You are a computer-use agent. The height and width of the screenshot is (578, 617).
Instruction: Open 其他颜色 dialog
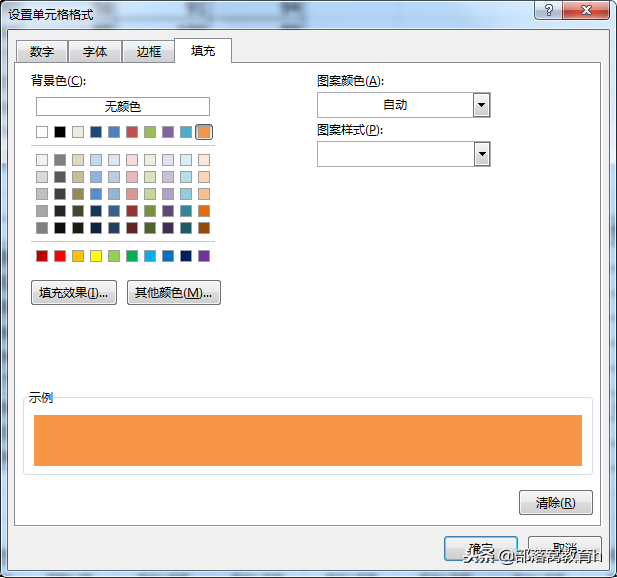174,292
